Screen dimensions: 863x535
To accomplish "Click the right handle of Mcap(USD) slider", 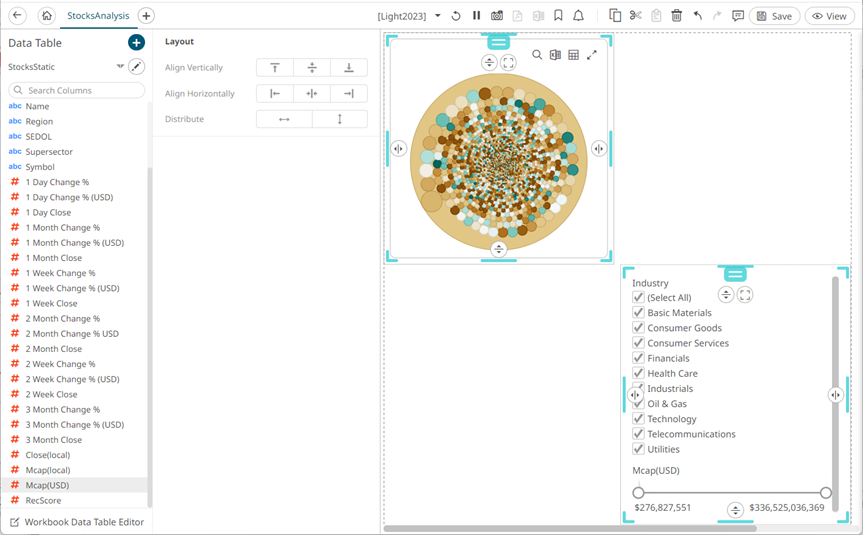I will (825, 492).
